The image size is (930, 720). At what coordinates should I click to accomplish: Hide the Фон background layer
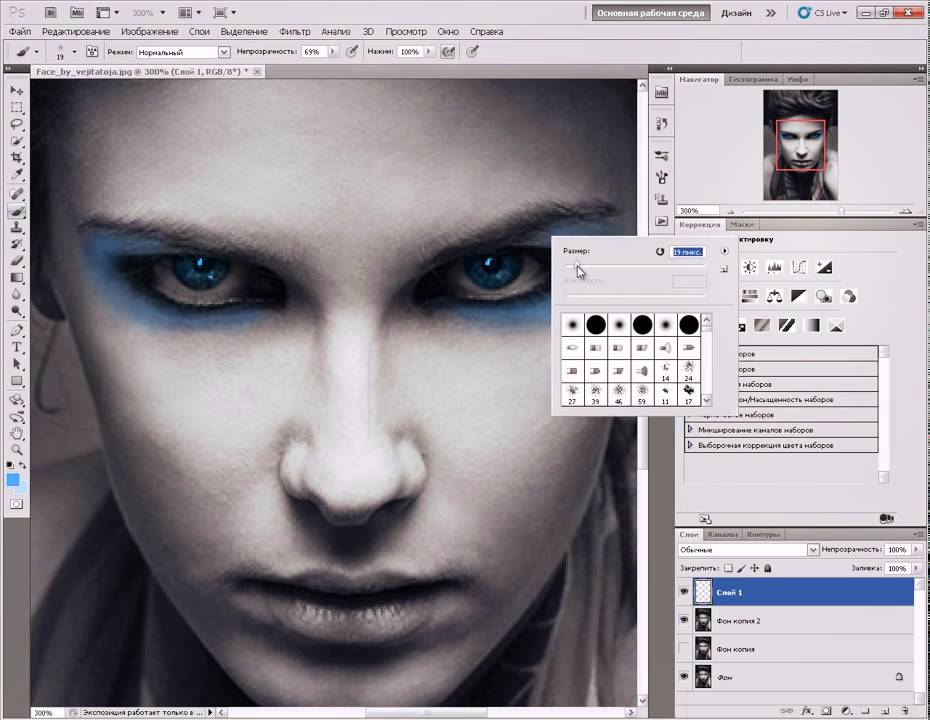(684, 676)
